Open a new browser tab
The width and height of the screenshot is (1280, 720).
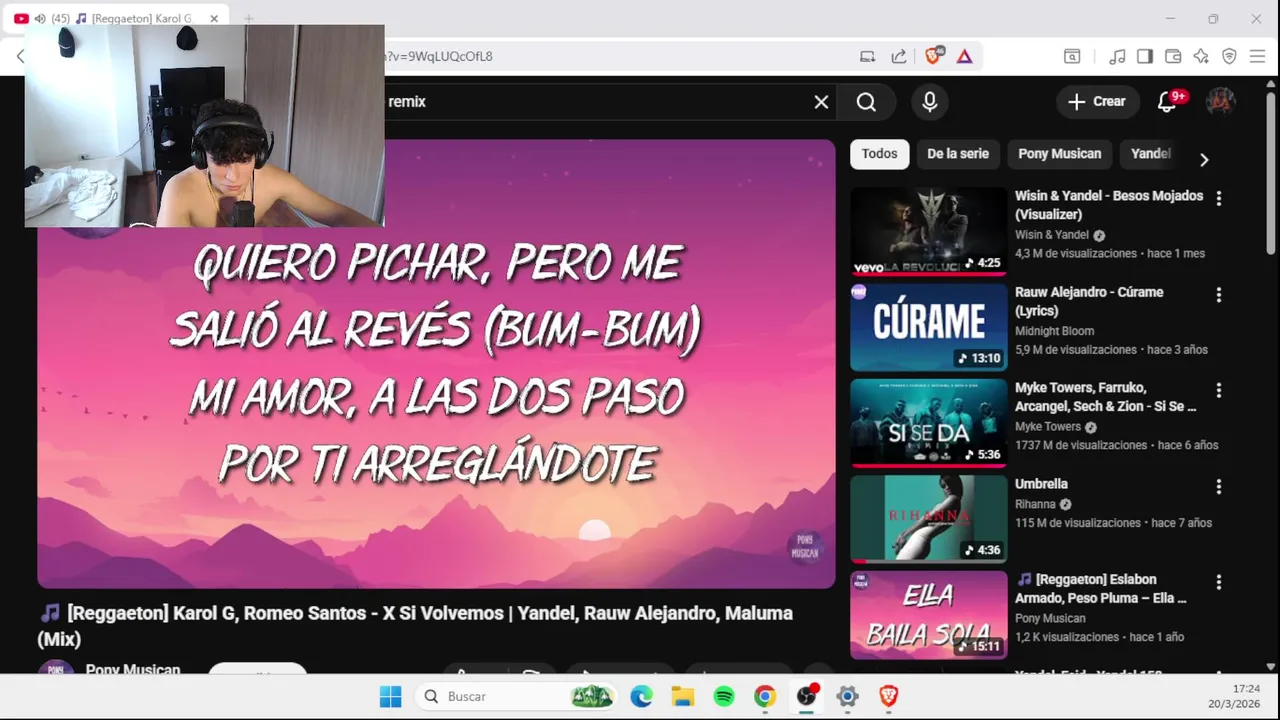point(248,18)
